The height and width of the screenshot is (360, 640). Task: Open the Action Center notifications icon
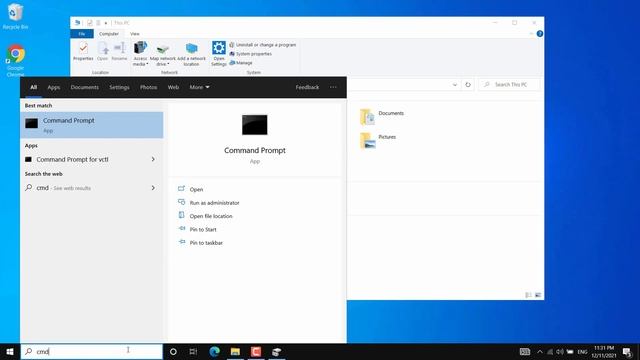point(627,352)
